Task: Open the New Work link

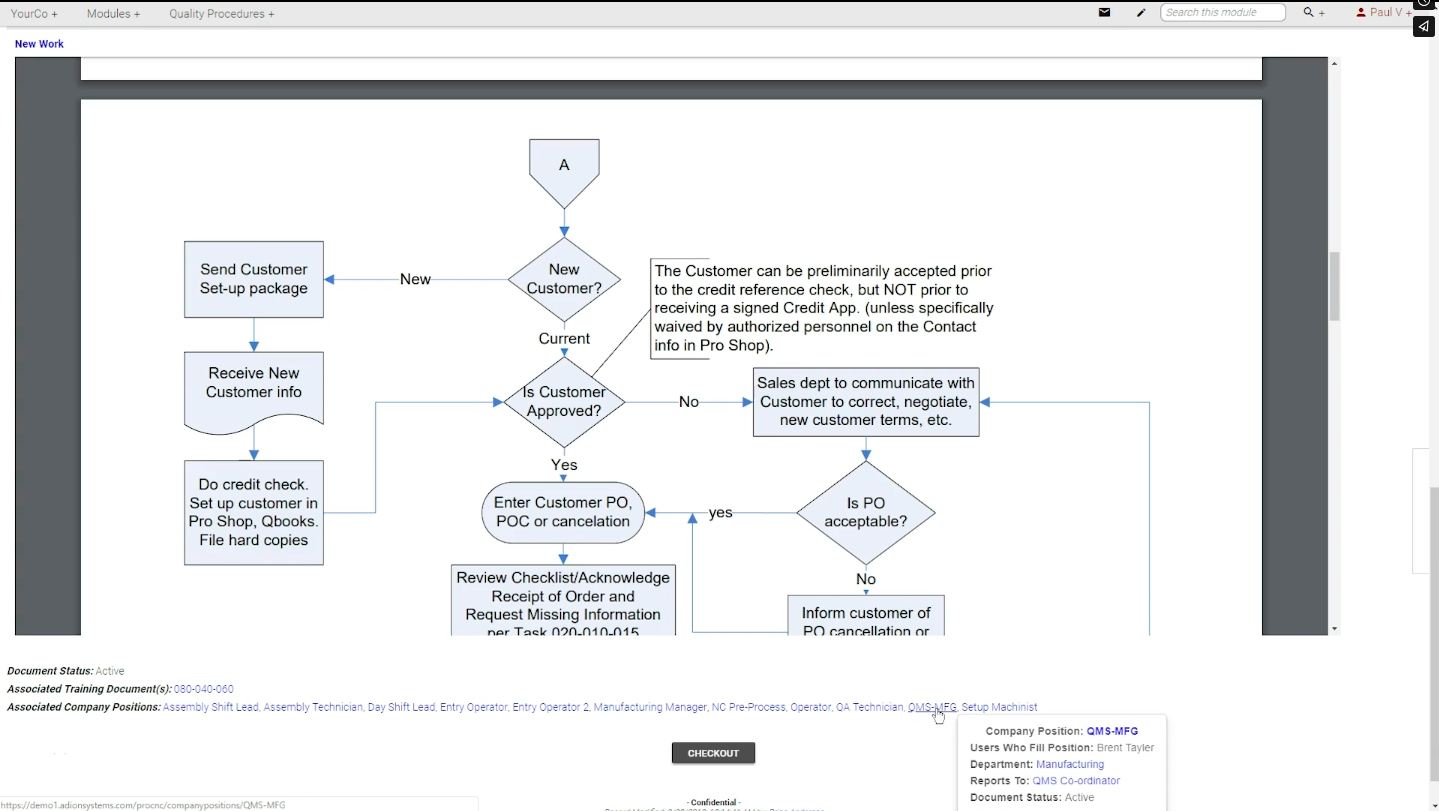Action: 39,44
